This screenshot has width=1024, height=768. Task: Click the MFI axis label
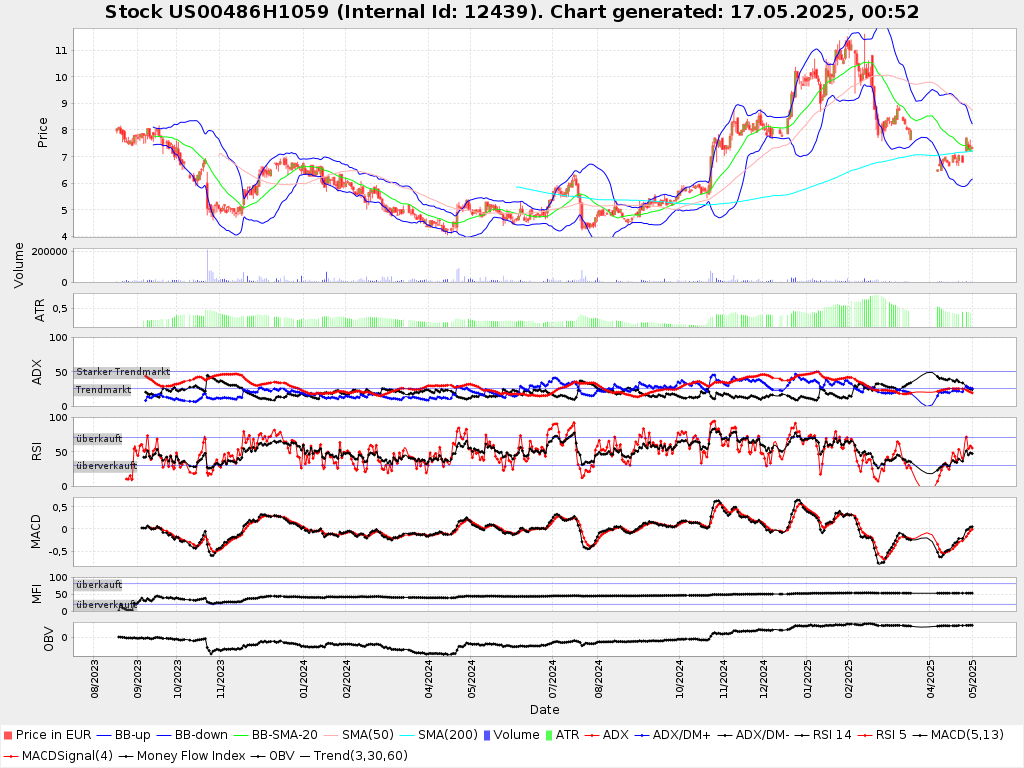pyautogui.click(x=37, y=594)
